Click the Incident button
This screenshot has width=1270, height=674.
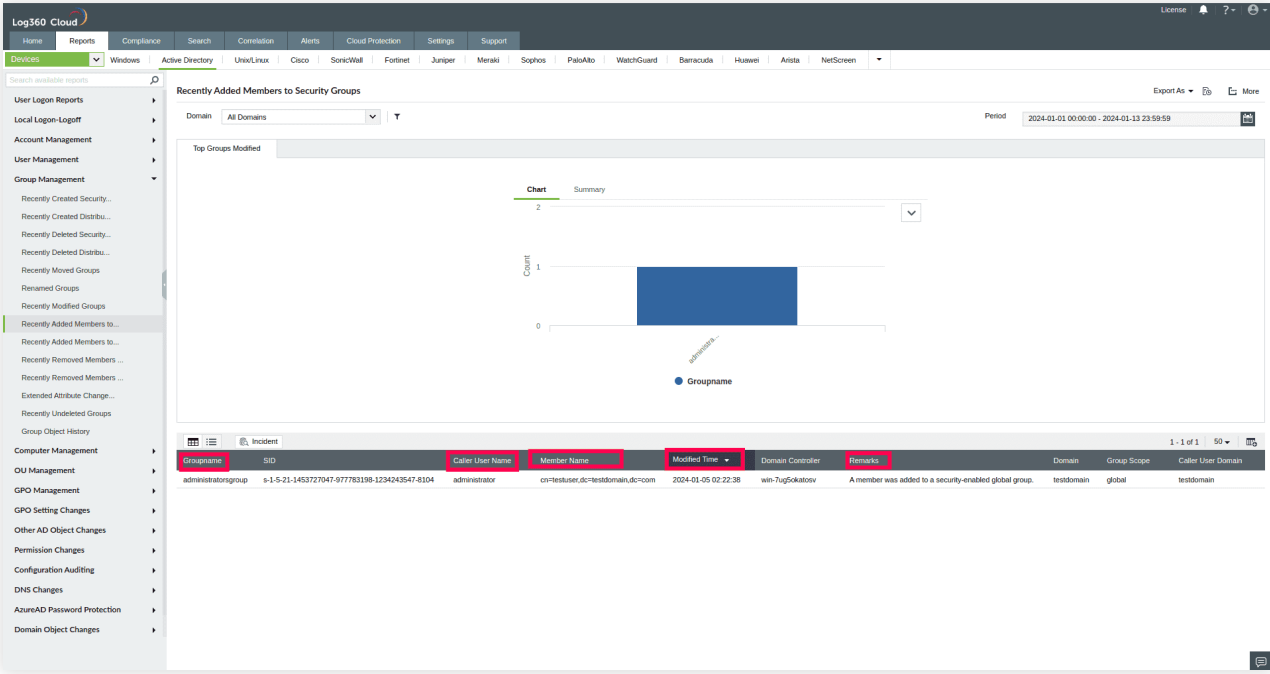[x=259, y=441]
